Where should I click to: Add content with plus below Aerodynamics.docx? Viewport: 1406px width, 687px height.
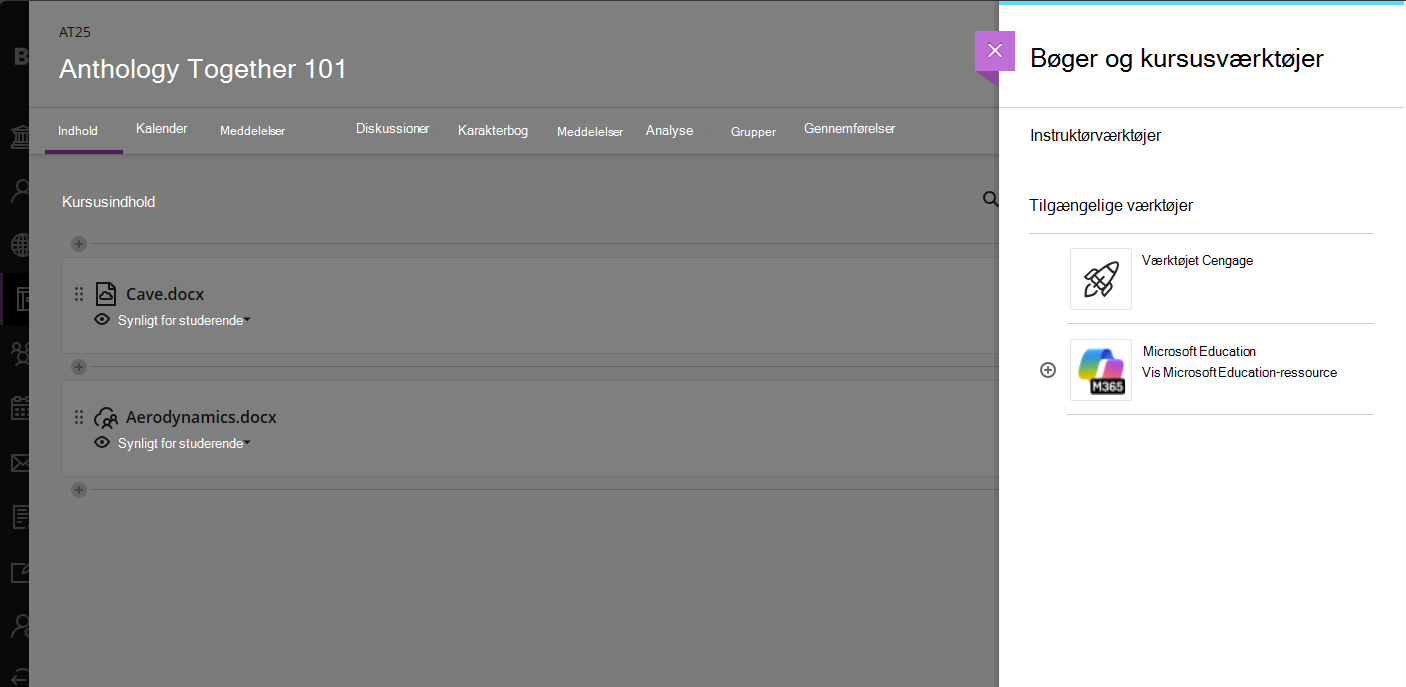pos(79,490)
